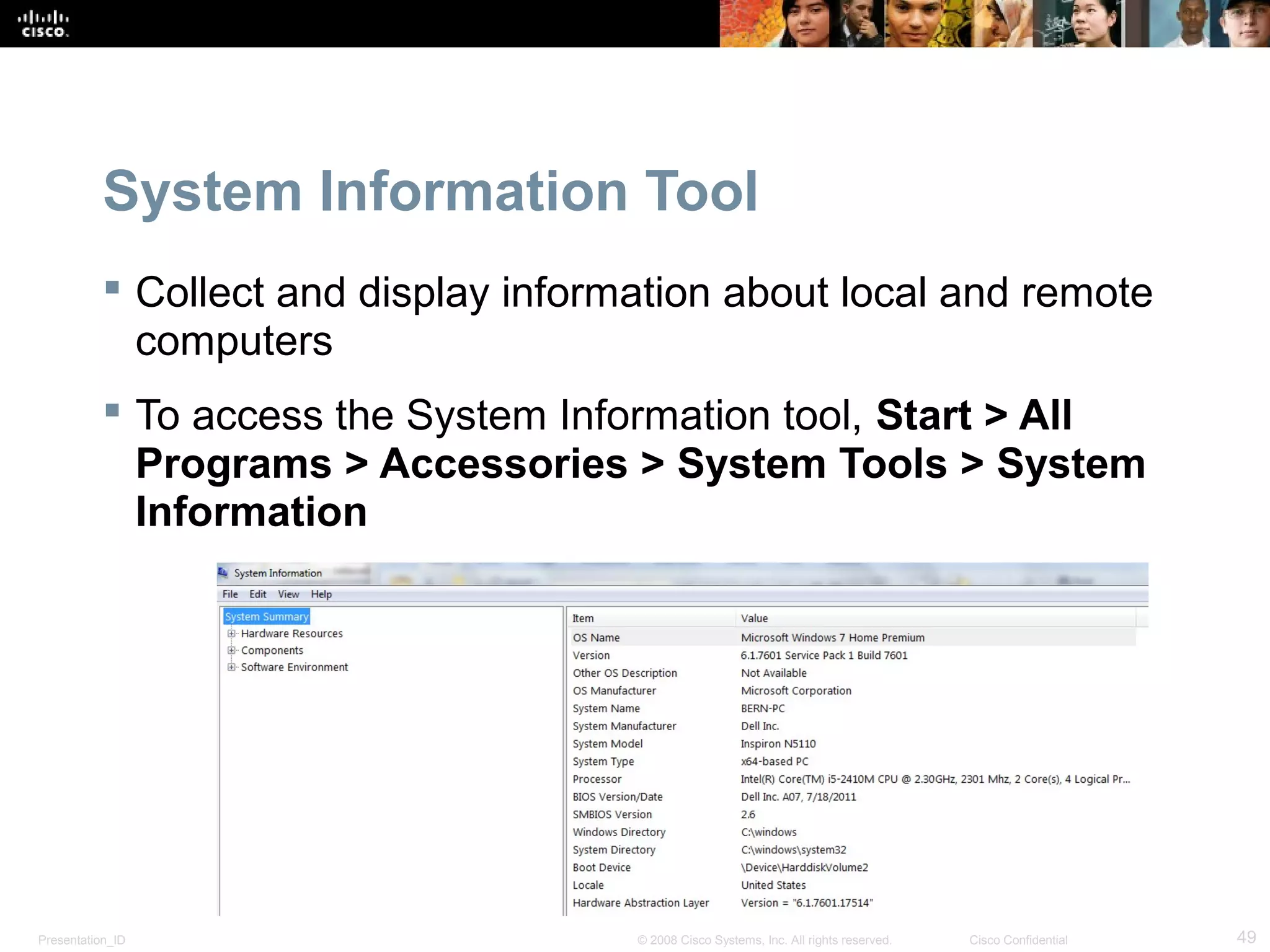Screen dimensions: 1270x952
Task: Select the Software Environment tree item label
Action: click(294, 667)
